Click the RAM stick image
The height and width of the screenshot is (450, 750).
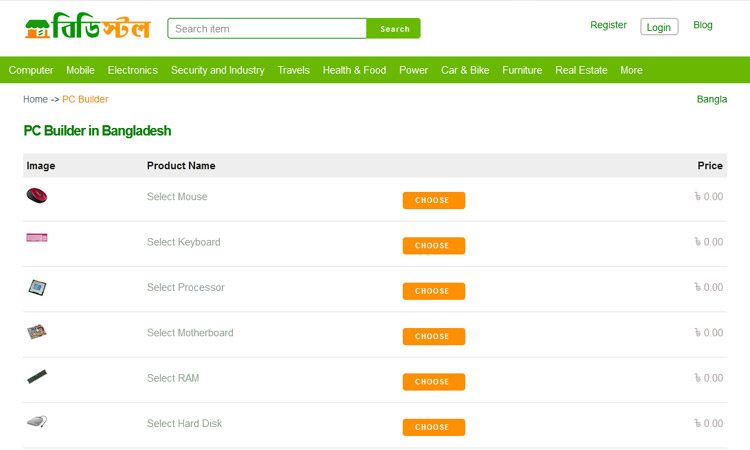tap(37, 377)
